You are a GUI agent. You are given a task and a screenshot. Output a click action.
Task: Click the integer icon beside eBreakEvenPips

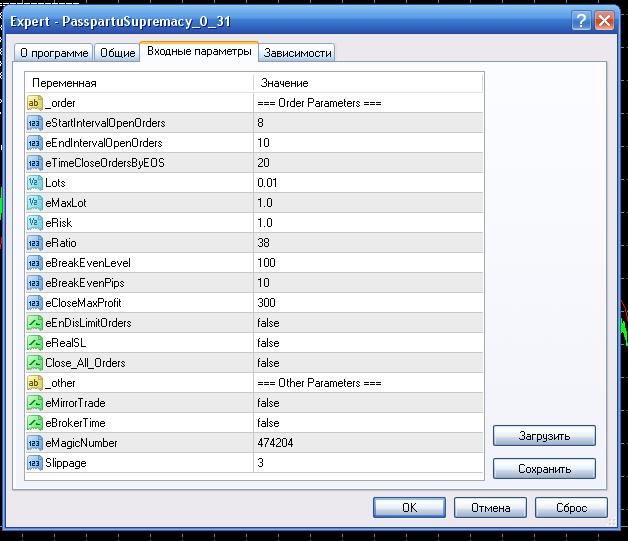point(35,283)
